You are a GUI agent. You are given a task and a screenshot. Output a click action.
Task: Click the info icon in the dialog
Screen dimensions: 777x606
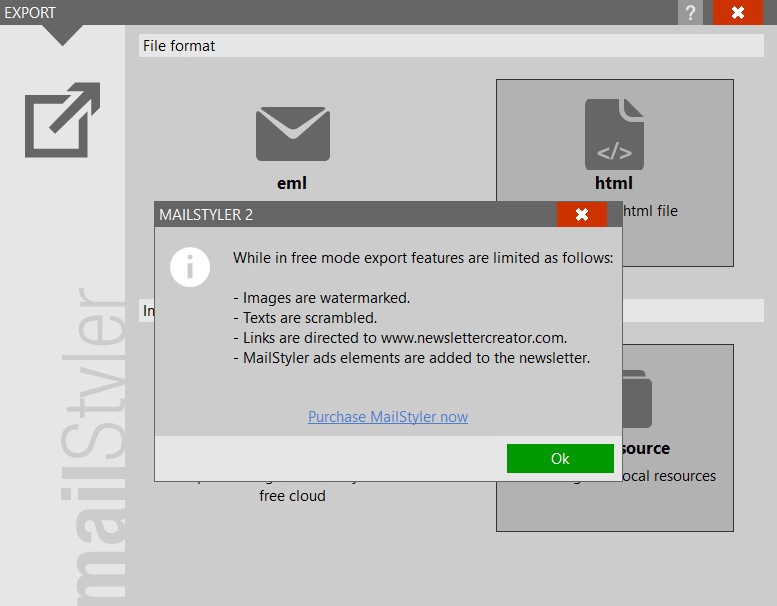[190, 267]
